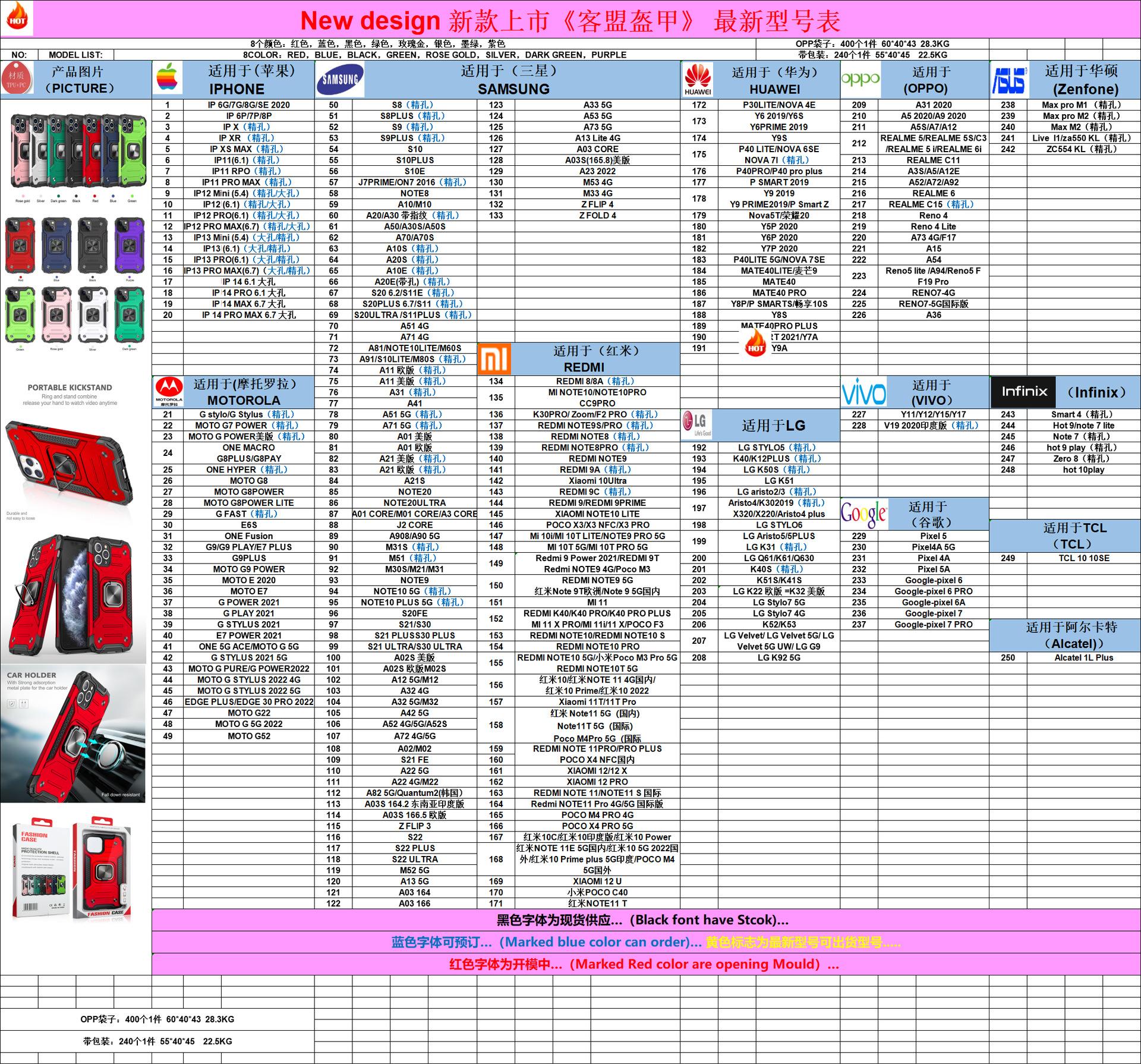Select the "Max pro M1" Zenfone cell

pos(1083,105)
